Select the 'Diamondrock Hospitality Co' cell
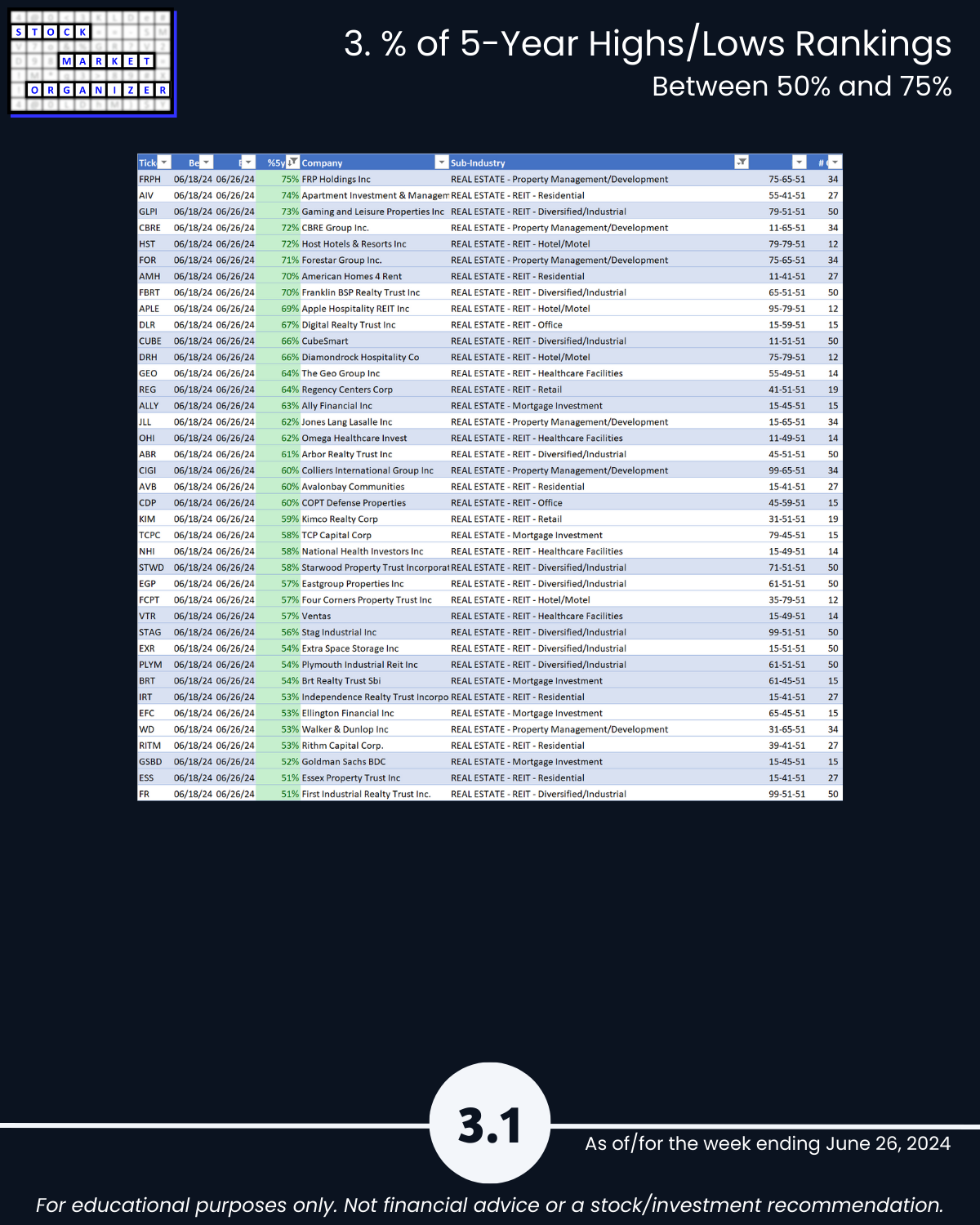Image resolution: width=980 pixels, height=1225 pixels. click(x=375, y=357)
